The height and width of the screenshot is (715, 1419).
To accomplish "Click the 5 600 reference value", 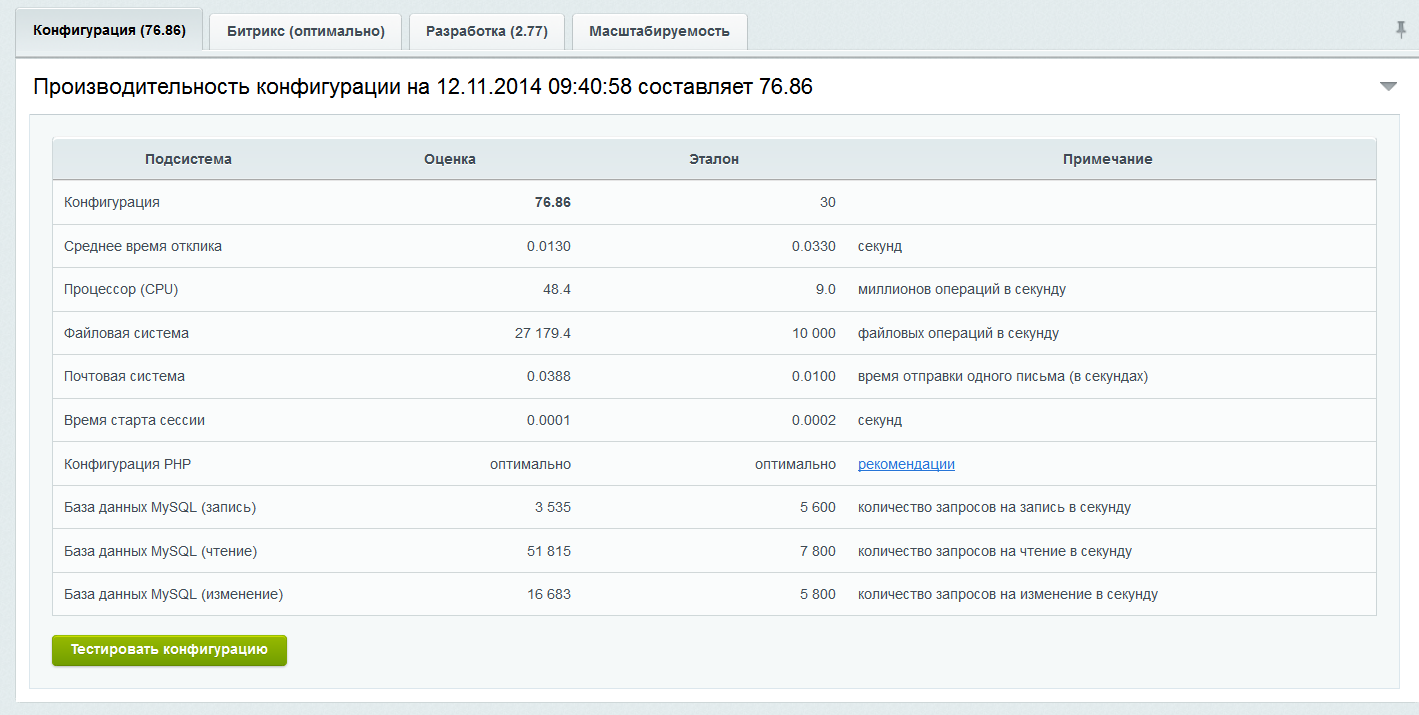I will tap(818, 507).
